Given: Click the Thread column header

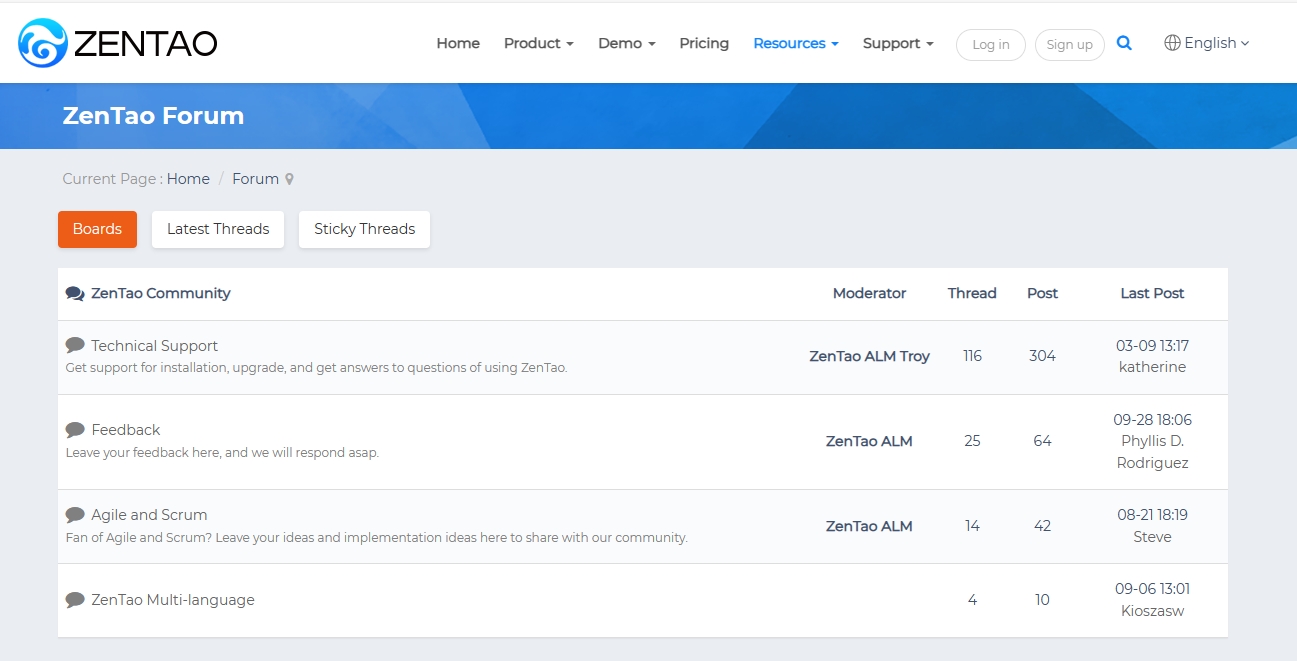Looking at the screenshot, I should [x=972, y=293].
